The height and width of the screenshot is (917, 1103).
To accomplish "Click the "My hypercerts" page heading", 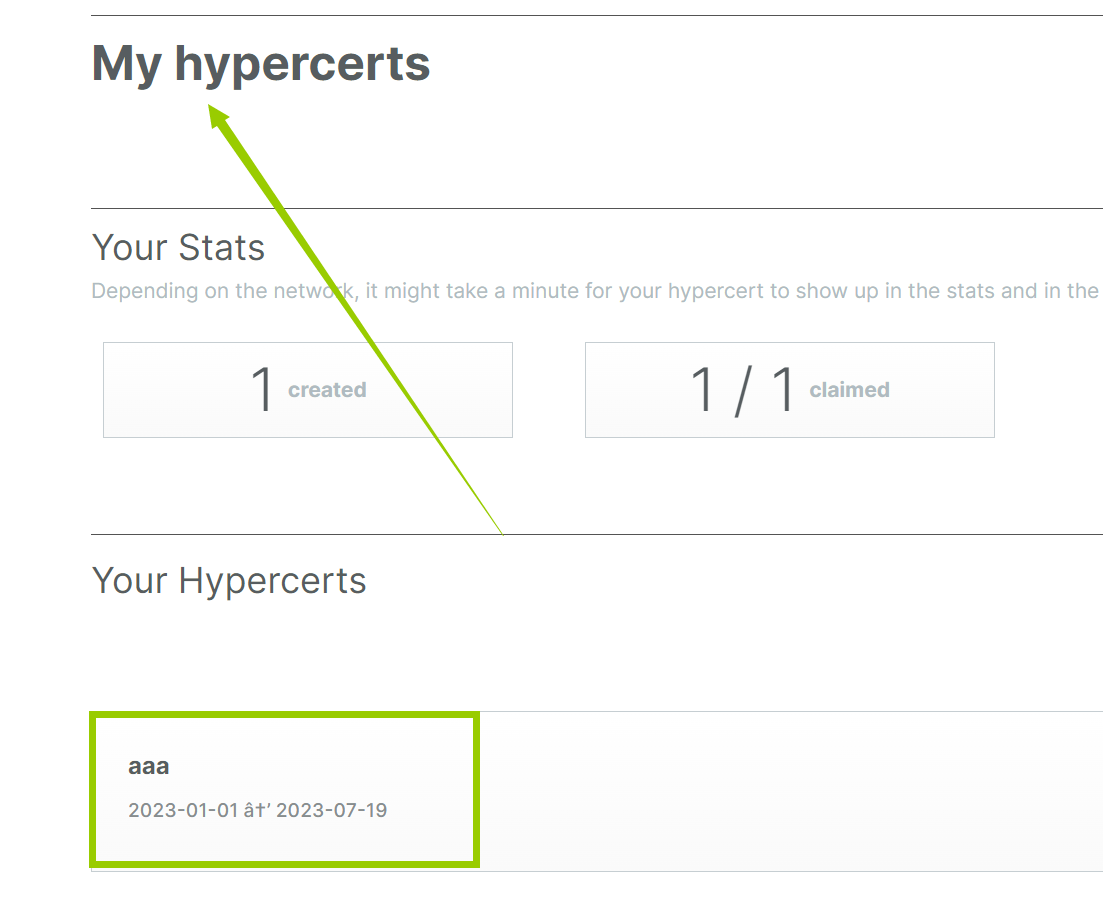I will (261, 64).
